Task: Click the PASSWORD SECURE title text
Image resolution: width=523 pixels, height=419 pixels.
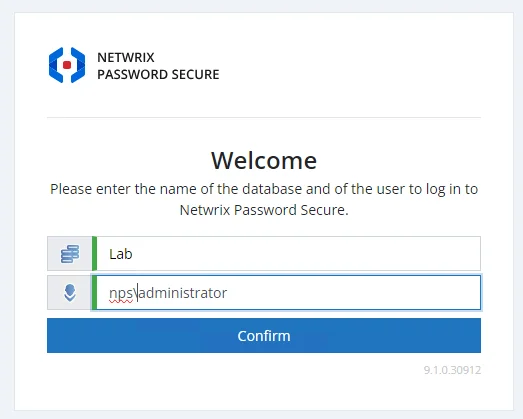Action: coord(158,74)
